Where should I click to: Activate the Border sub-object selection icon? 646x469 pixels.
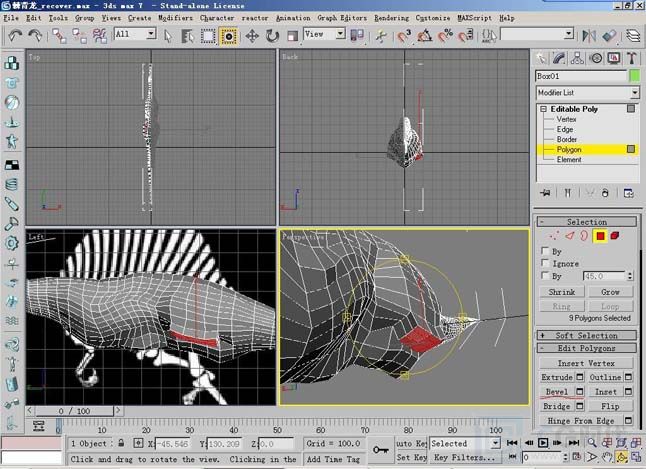point(584,236)
